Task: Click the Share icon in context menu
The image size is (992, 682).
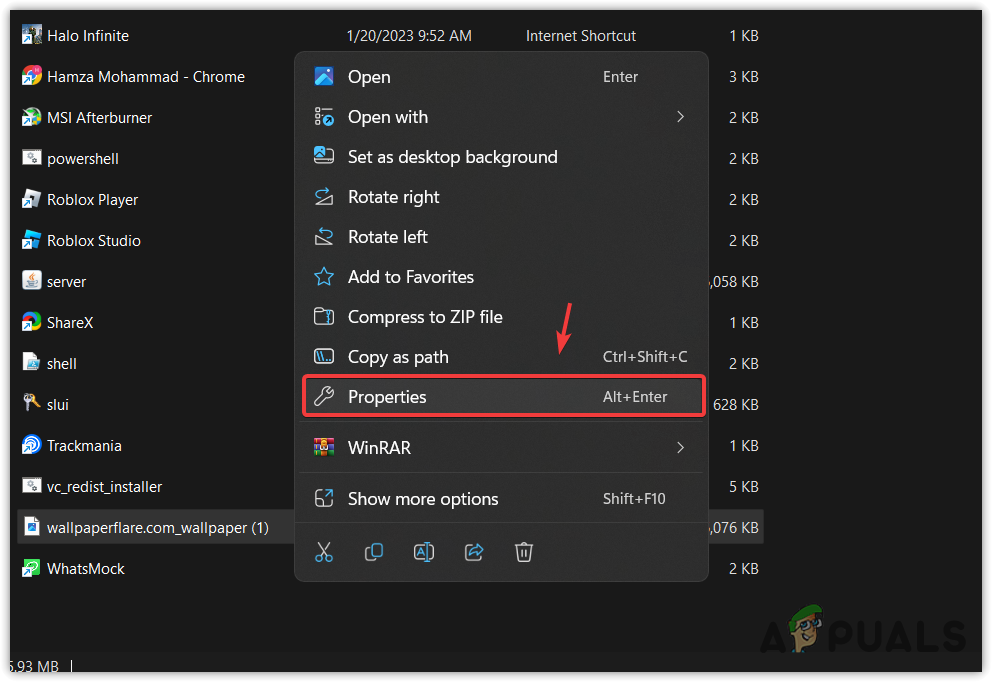Action: pos(474,552)
